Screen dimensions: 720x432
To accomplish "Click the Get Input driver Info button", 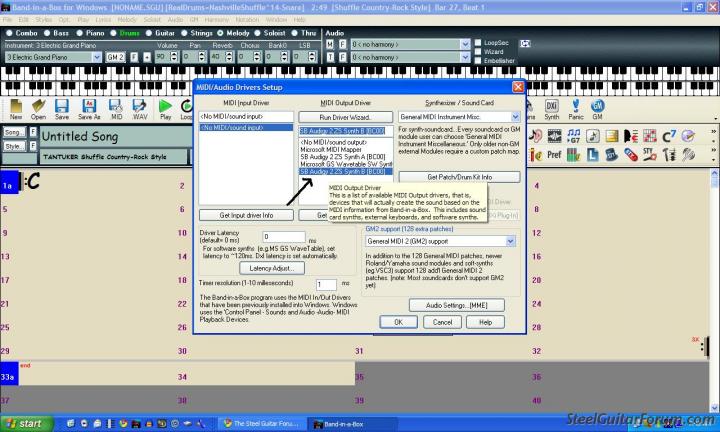I will 246,215.
